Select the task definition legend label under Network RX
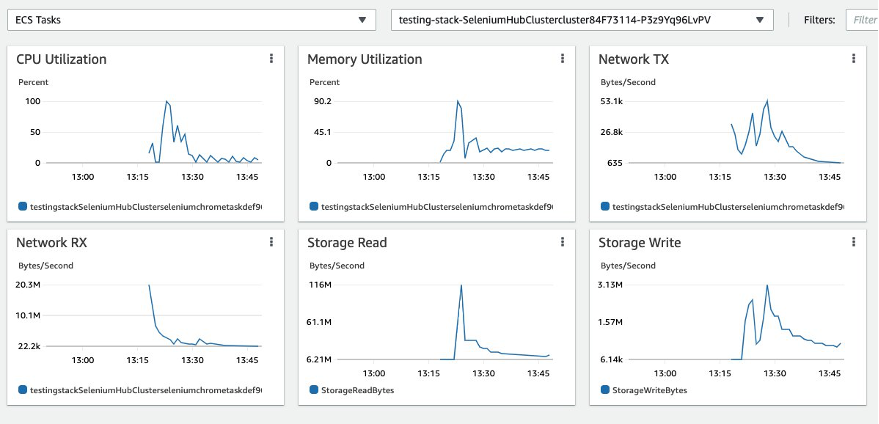The image size is (879, 424). tap(146, 390)
